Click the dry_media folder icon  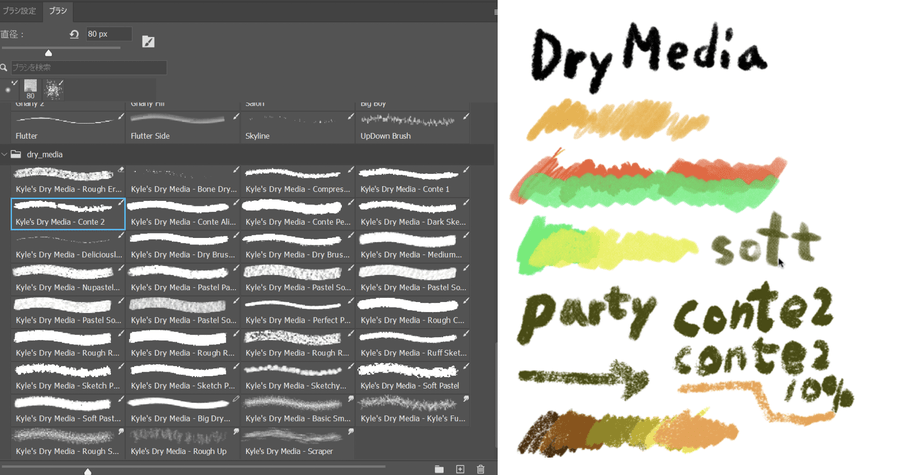[16, 154]
